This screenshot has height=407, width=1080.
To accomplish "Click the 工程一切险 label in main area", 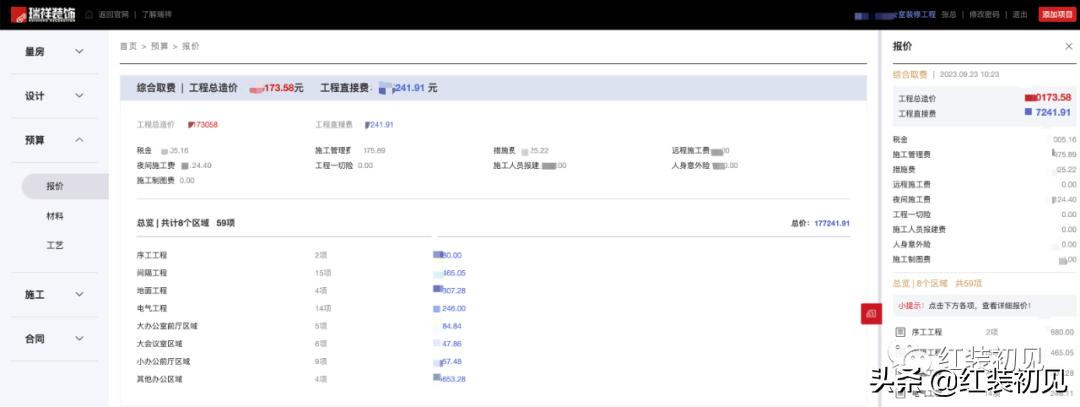I will (x=334, y=165).
